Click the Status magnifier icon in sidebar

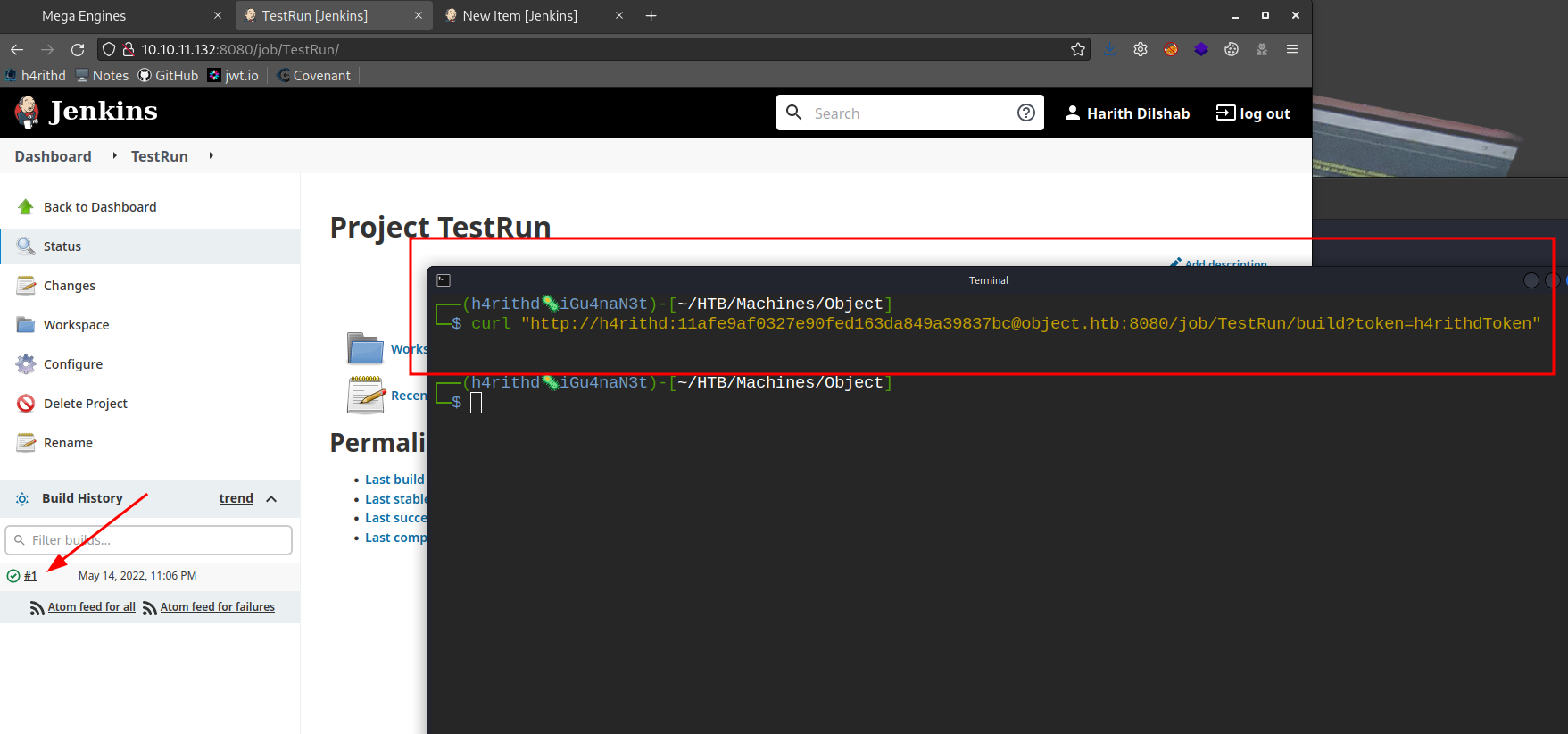point(26,246)
